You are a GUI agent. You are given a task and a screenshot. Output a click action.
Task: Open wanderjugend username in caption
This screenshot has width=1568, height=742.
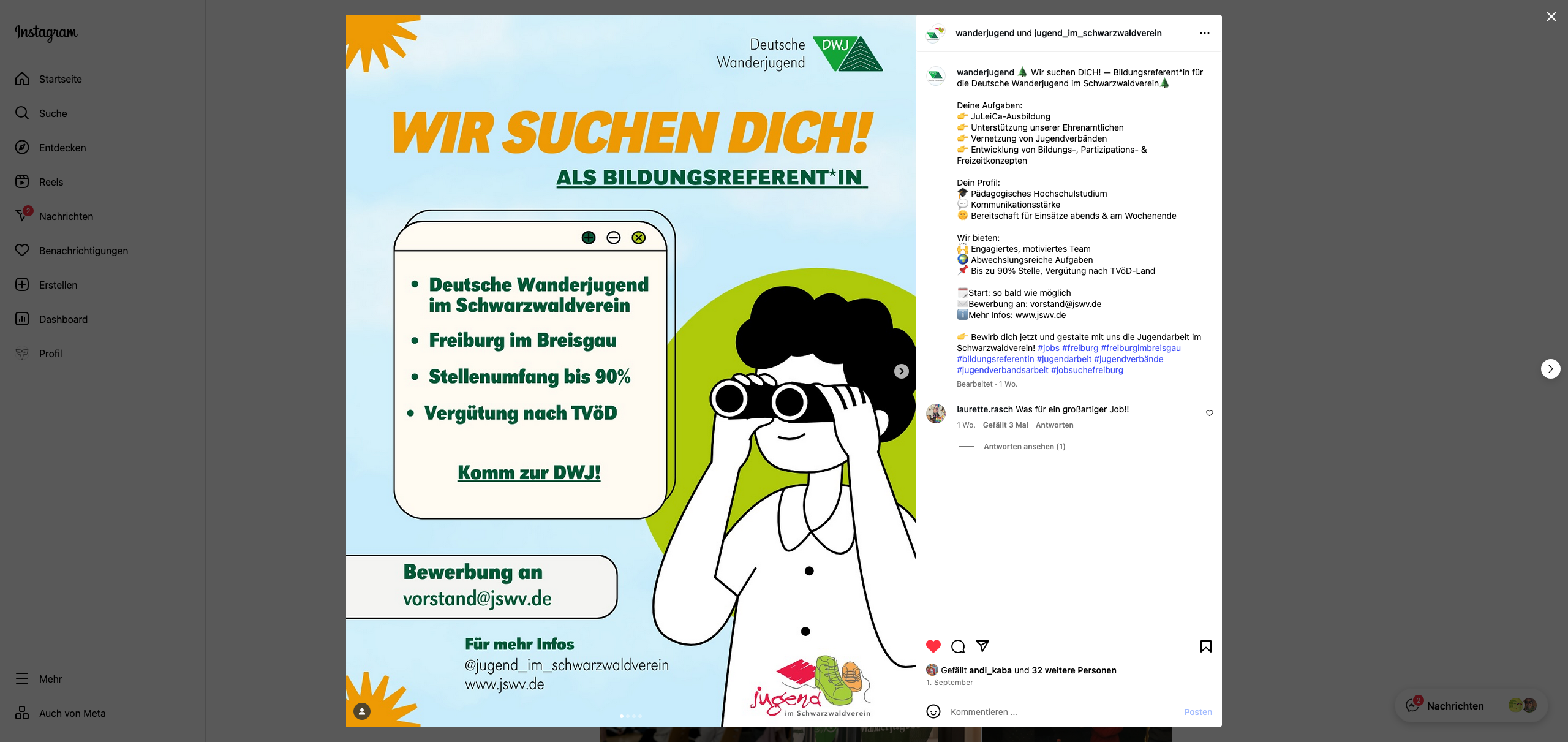tap(985, 72)
